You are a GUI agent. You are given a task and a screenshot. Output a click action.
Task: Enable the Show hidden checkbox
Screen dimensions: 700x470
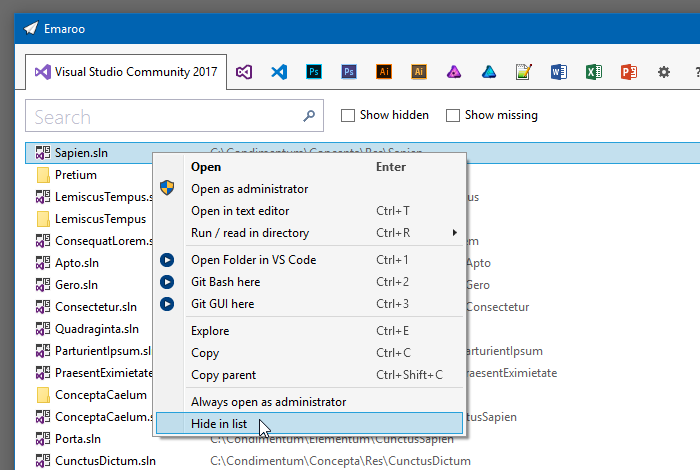(348, 115)
